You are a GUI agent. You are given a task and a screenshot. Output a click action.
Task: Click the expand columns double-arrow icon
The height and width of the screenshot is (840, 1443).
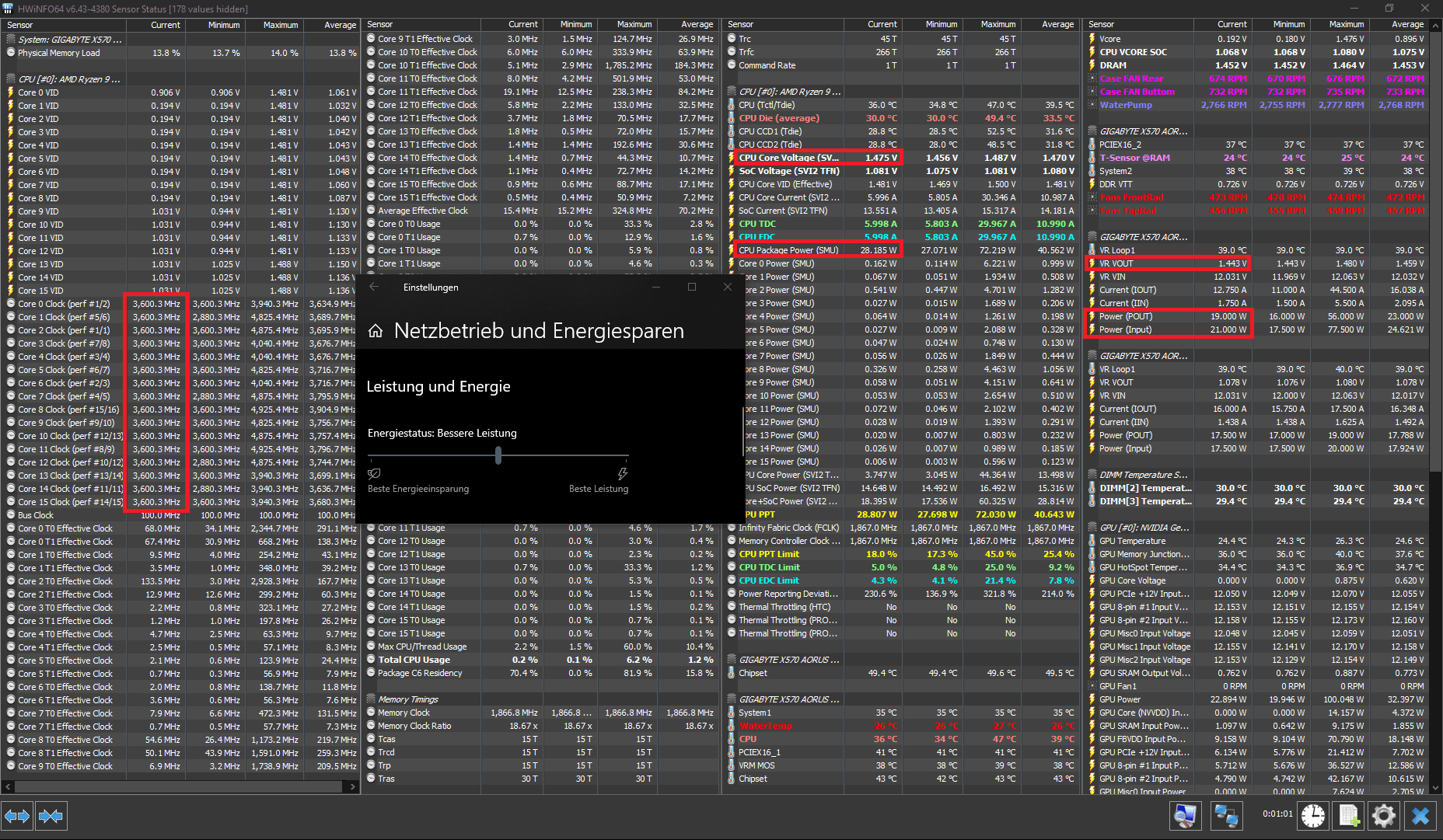pos(16,816)
